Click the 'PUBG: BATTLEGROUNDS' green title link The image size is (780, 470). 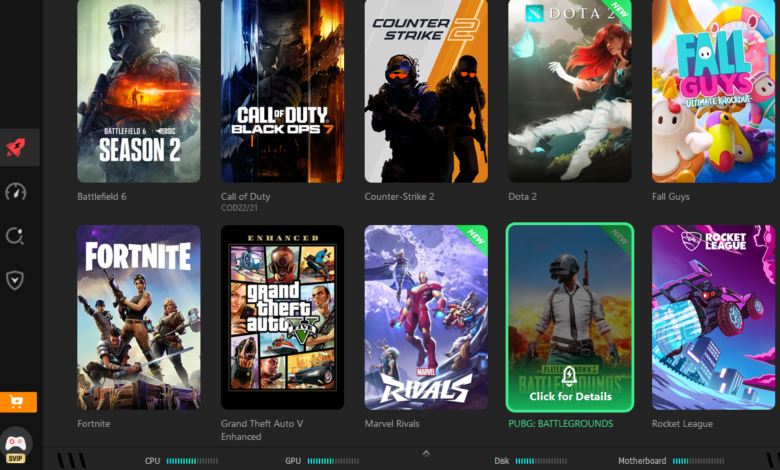coord(561,424)
